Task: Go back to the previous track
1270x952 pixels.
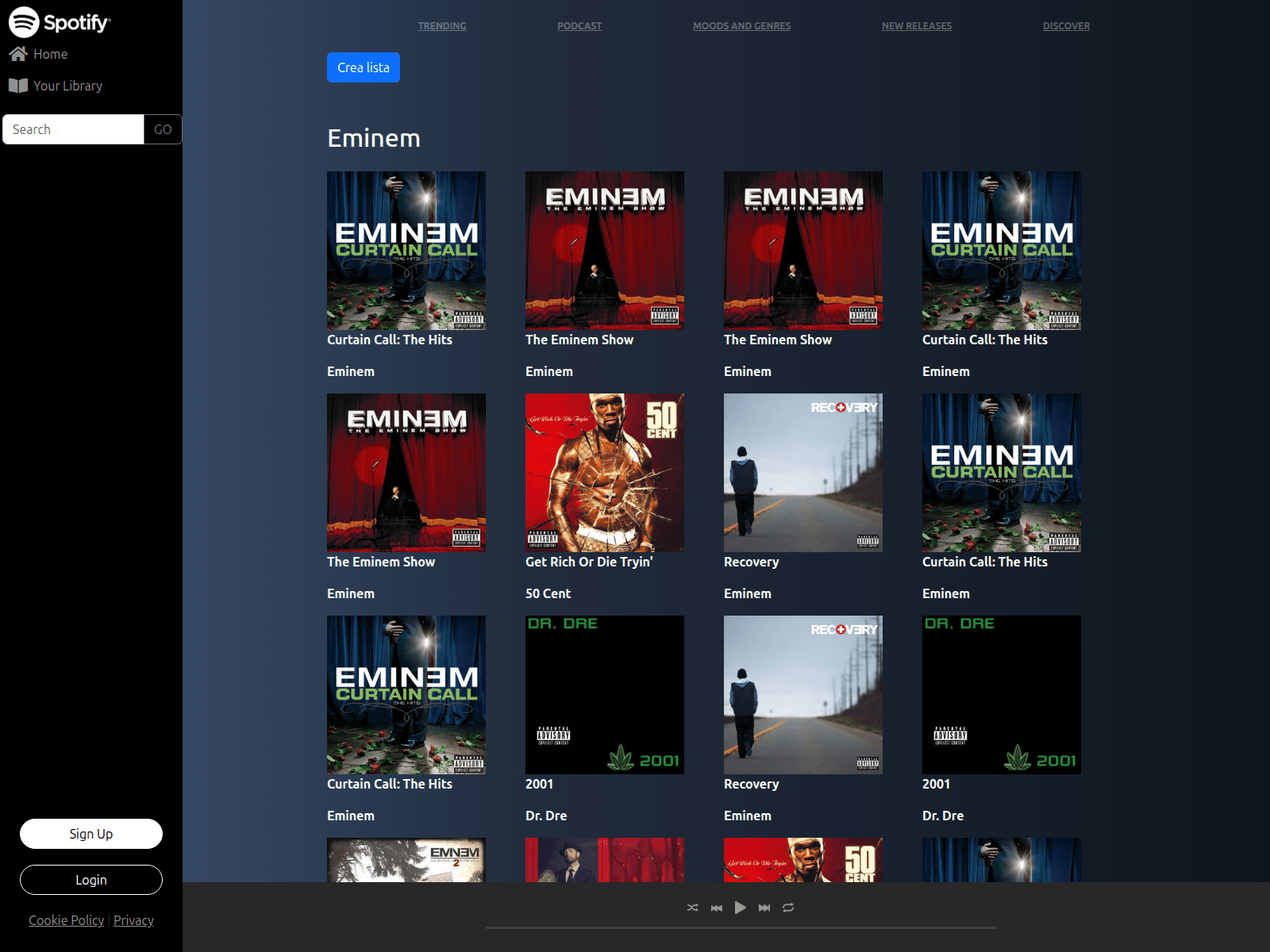Action: point(716,908)
